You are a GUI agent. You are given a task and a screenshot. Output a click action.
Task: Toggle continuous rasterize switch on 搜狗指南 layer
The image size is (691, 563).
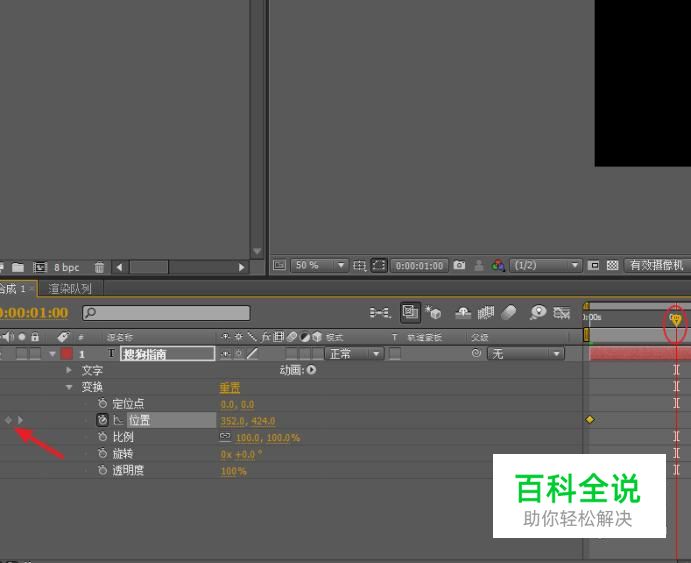(238, 354)
